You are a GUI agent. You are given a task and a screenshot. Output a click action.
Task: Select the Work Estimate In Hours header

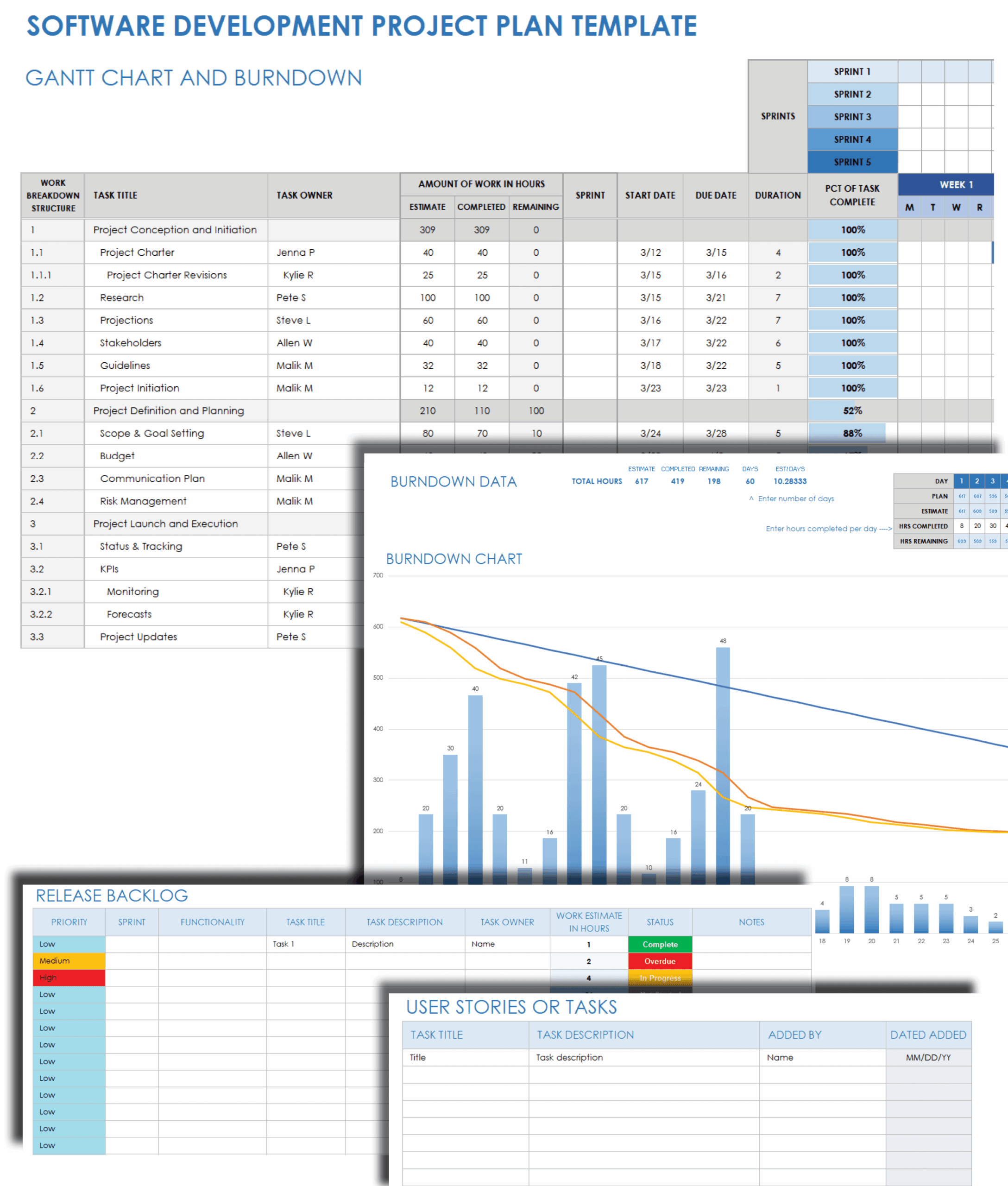point(589,922)
